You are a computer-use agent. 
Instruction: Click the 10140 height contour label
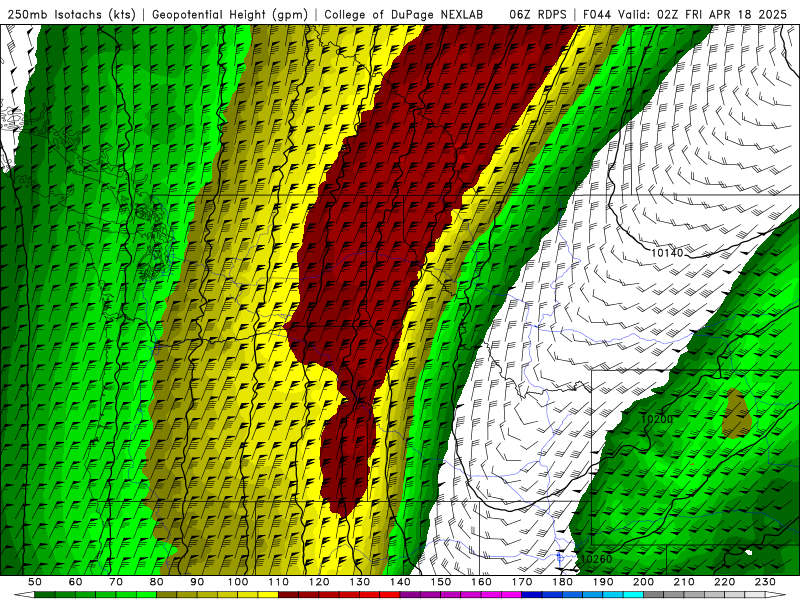tap(667, 253)
